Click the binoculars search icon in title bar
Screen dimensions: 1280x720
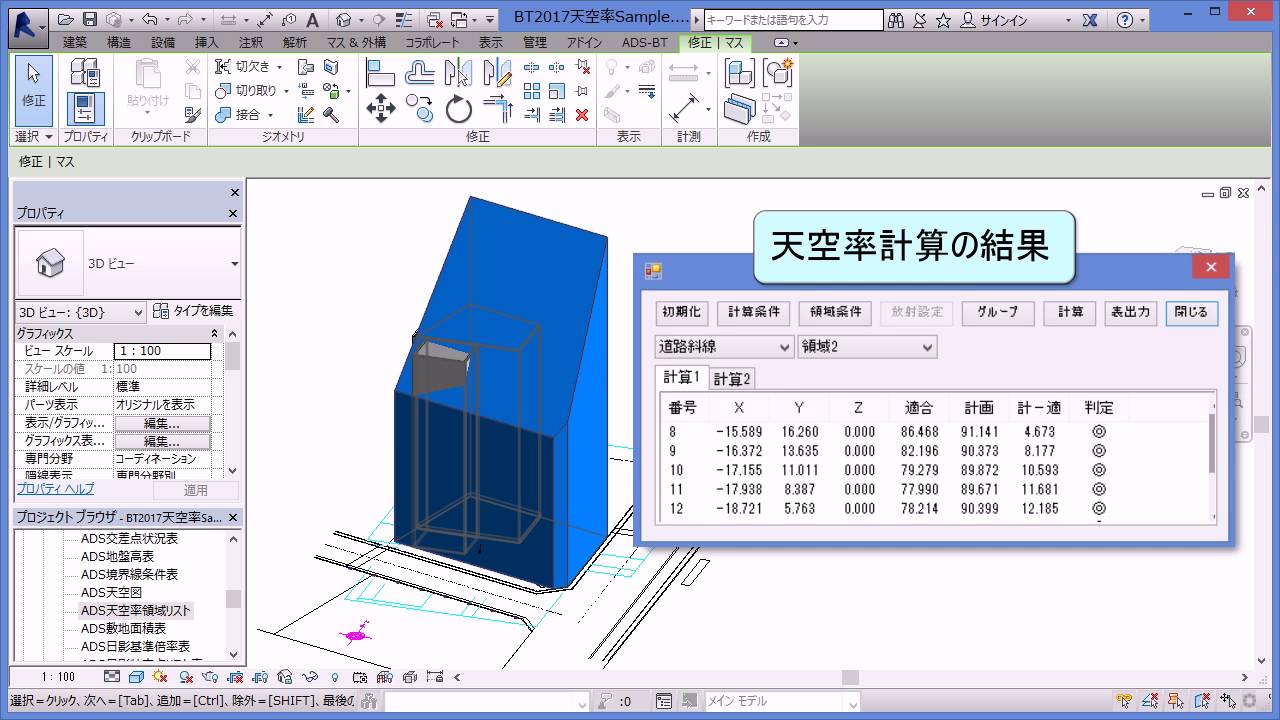tap(896, 20)
